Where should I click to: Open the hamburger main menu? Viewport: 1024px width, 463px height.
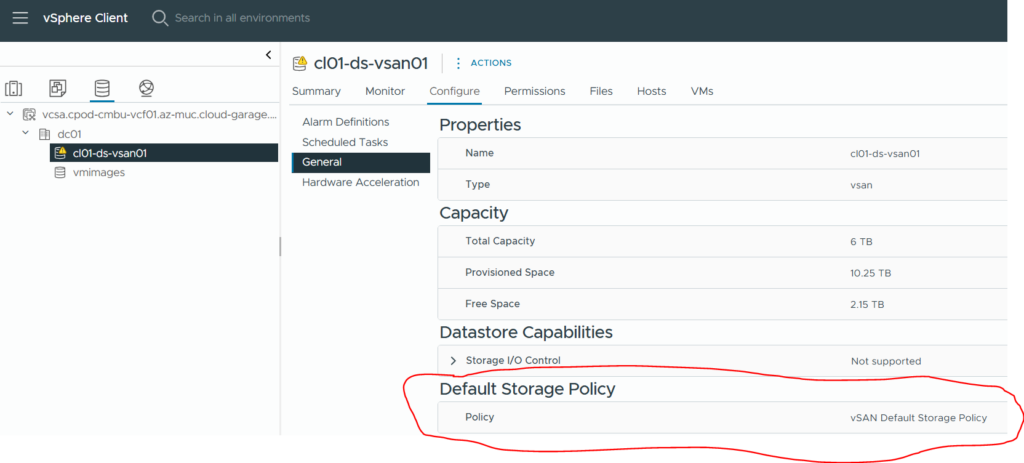(20, 18)
